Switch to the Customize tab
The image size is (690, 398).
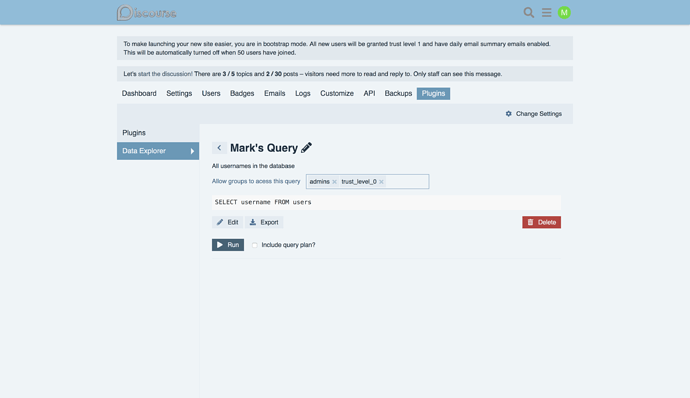[337, 93]
